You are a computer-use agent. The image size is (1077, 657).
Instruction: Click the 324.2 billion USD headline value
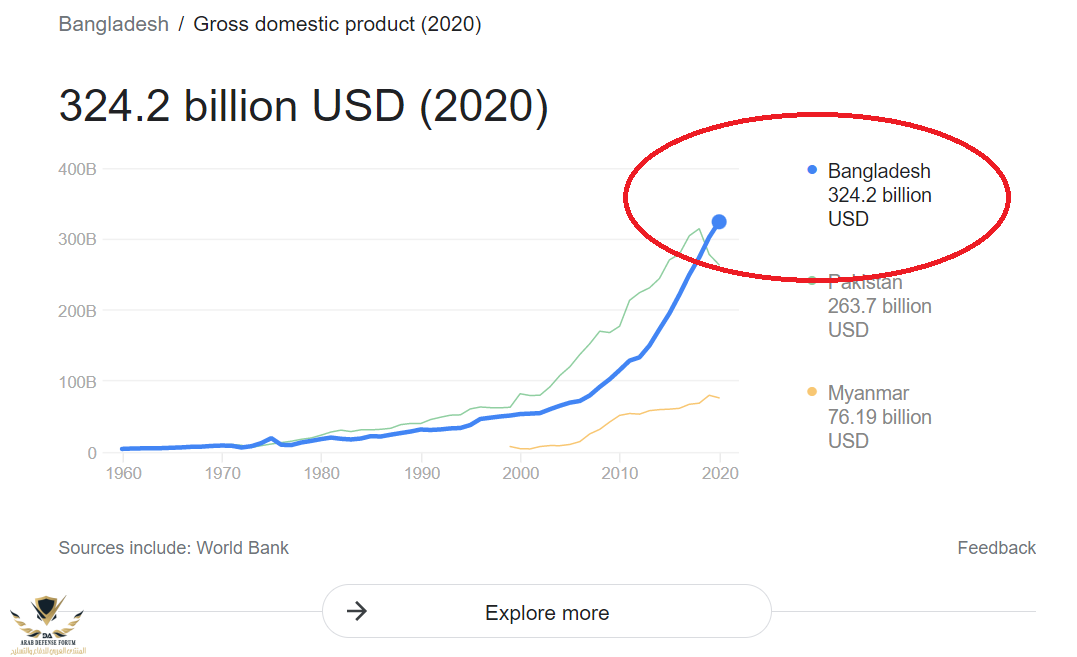304,106
